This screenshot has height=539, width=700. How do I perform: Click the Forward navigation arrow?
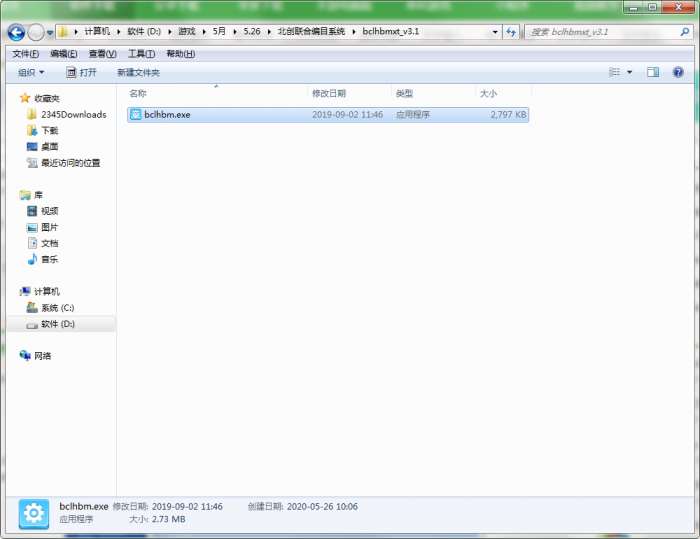(36, 32)
